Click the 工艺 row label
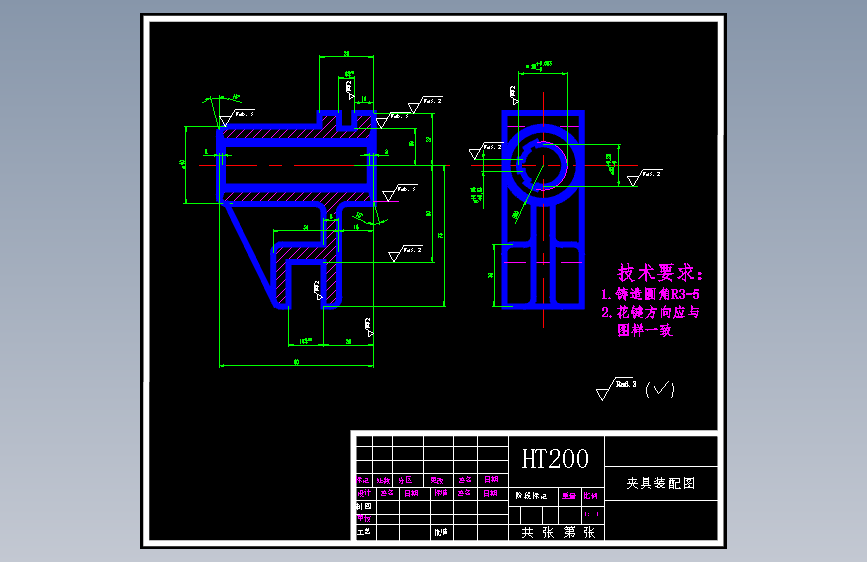The height and width of the screenshot is (562, 867). coord(364,532)
